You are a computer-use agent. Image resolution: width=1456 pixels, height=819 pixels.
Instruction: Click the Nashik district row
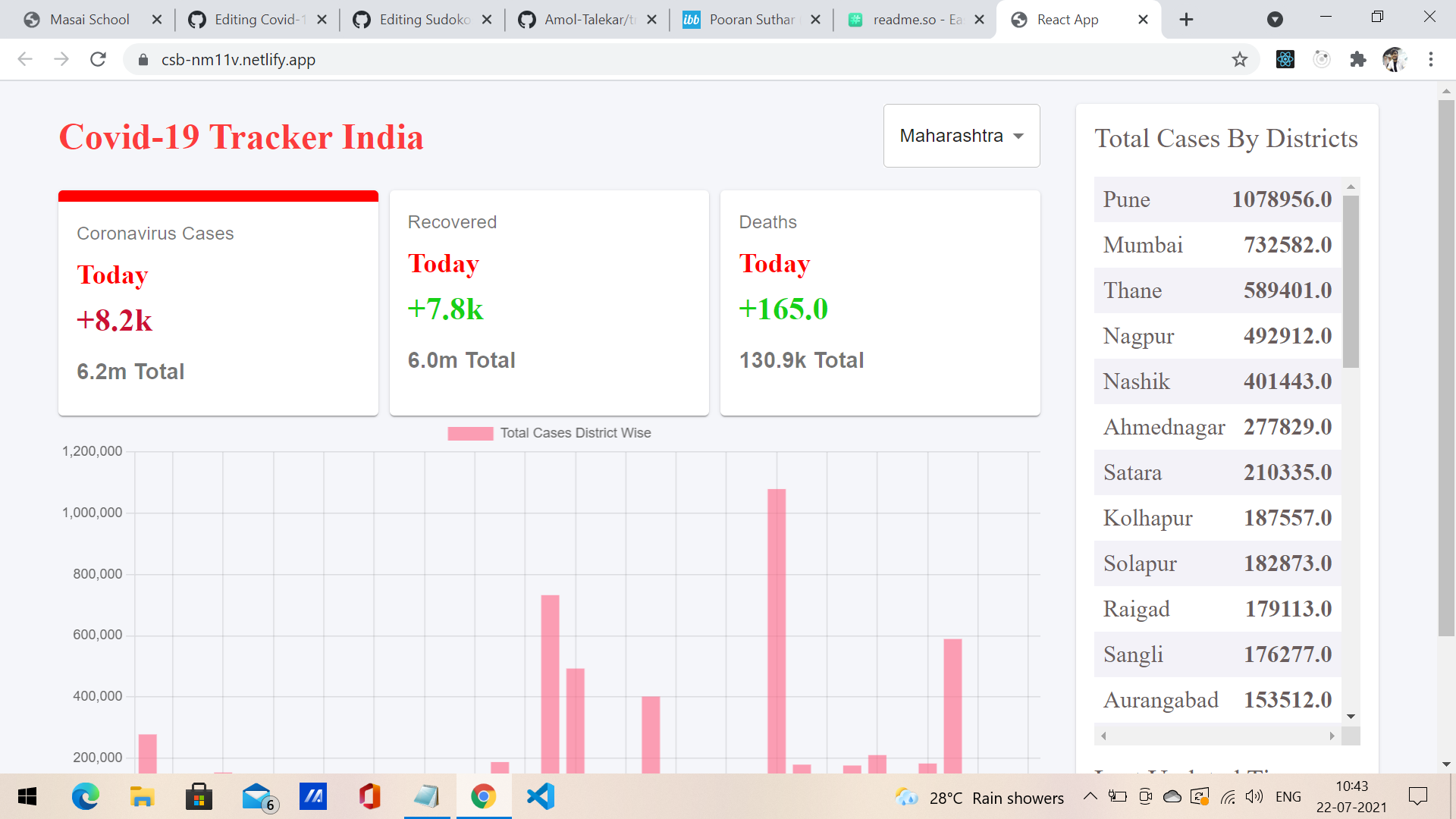coord(1217,381)
